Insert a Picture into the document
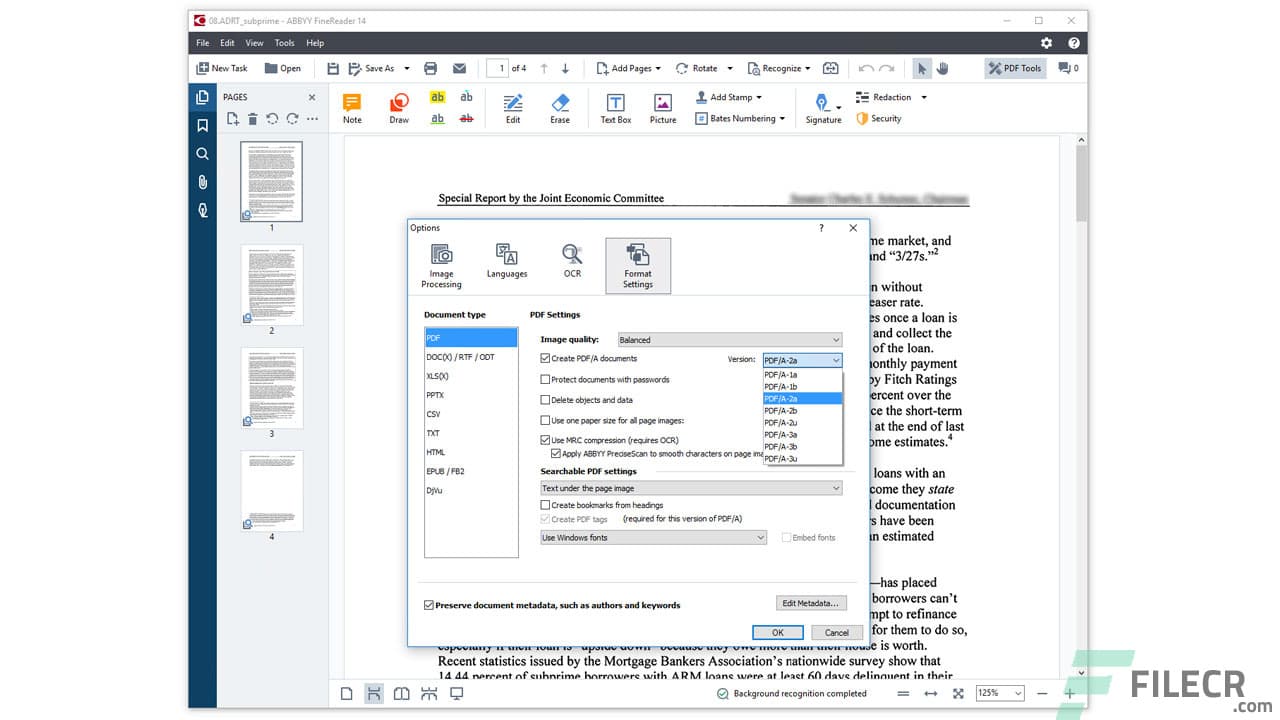Screen dimensions: 1280x720 pyautogui.click(x=662, y=106)
